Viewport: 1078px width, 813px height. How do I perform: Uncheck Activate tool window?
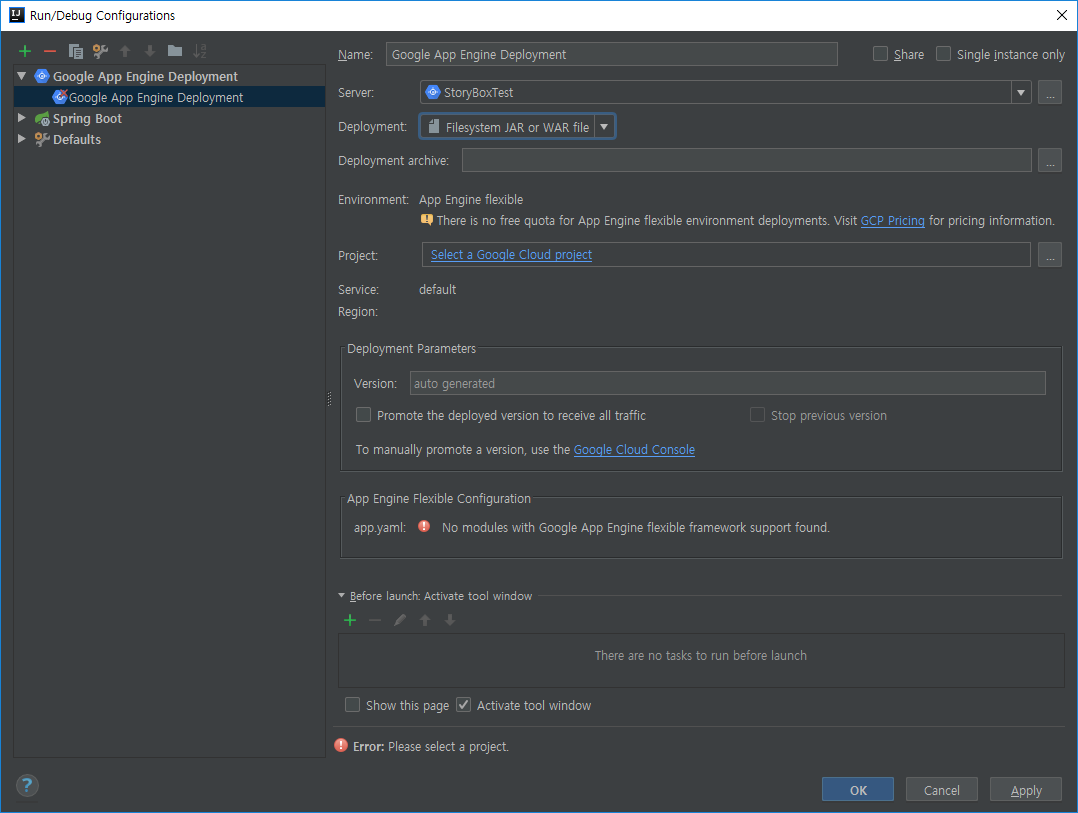coord(463,704)
